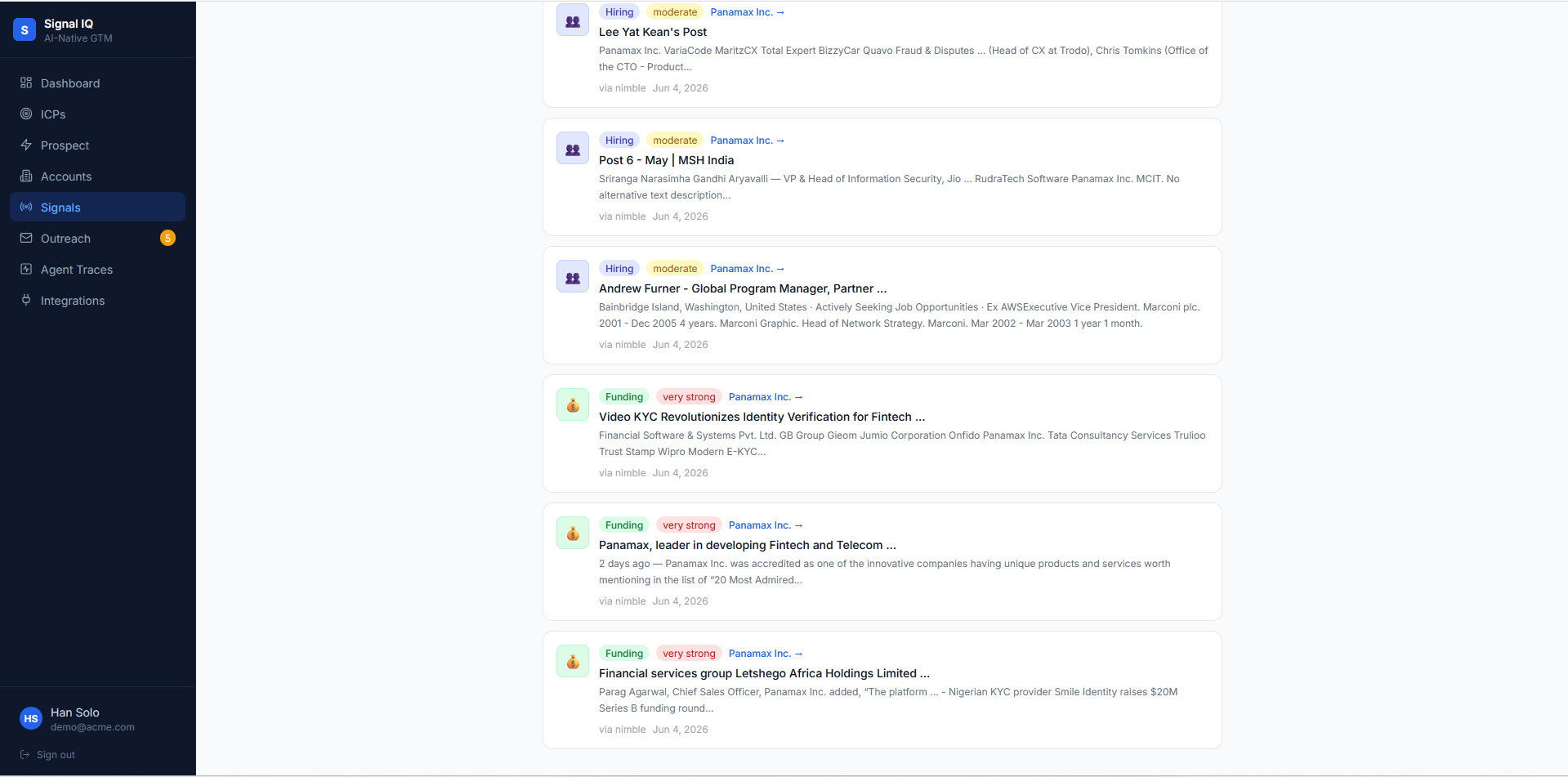This screenshot has width=1568, height=777.
Task: Open Panamax Inc. link on Panamax leader card
Action: click(x=766, y=525)
